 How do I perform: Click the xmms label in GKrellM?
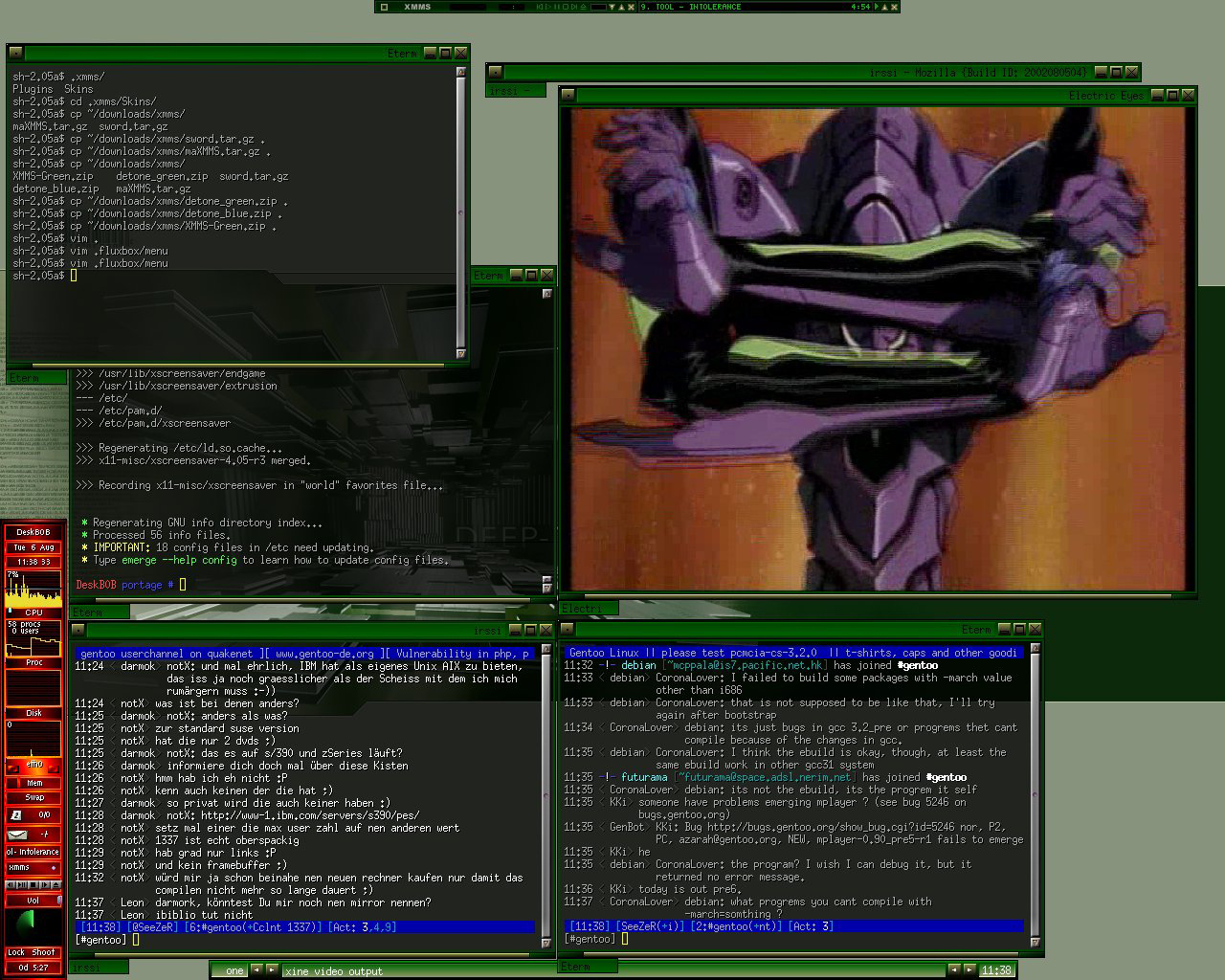(19, 867)
